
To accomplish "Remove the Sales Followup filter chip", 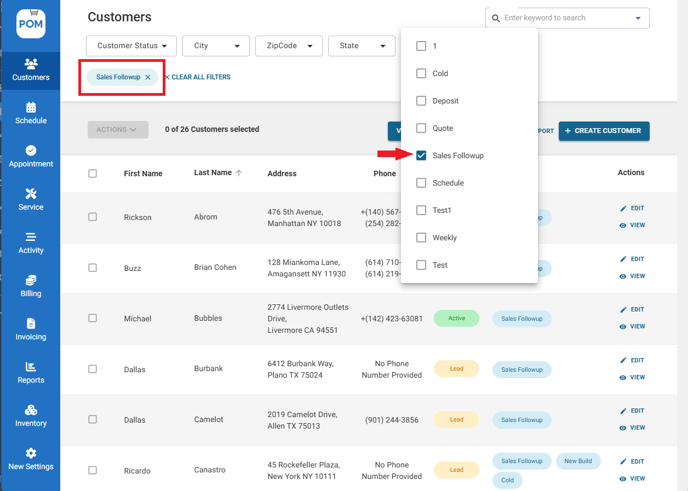I will (148, 77).
